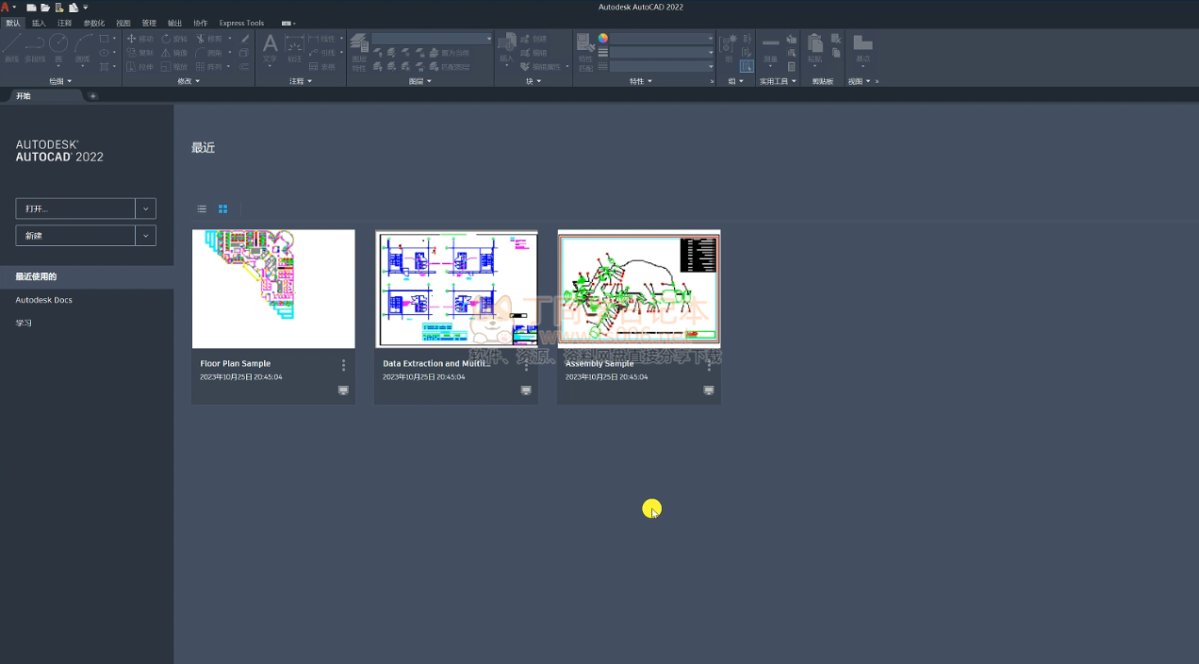Image resolution: width=1199 pixels, height=664 pixels.
Task: Click the 新建 (New) button
Action: coord(75,235)
